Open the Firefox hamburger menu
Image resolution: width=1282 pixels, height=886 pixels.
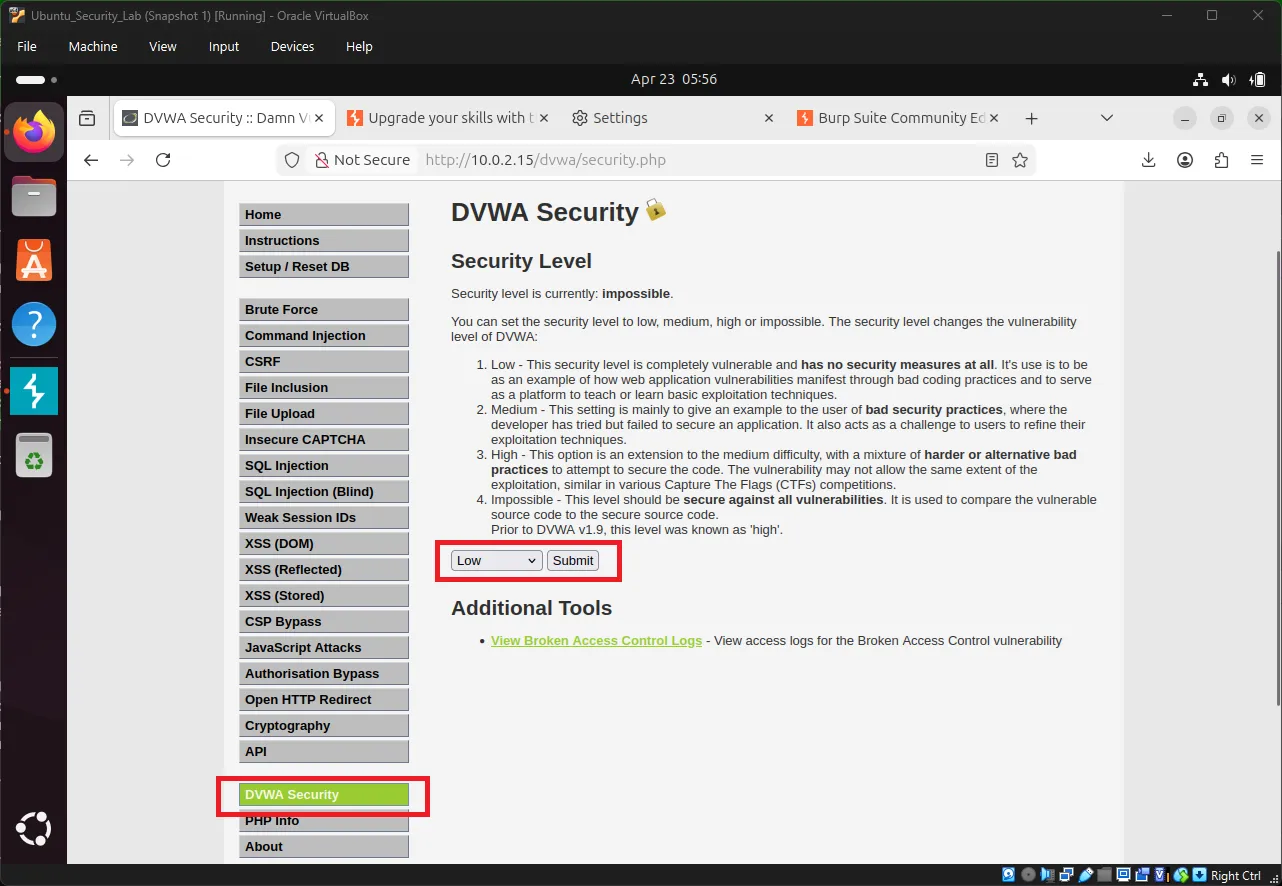(x=1257, y=160)
